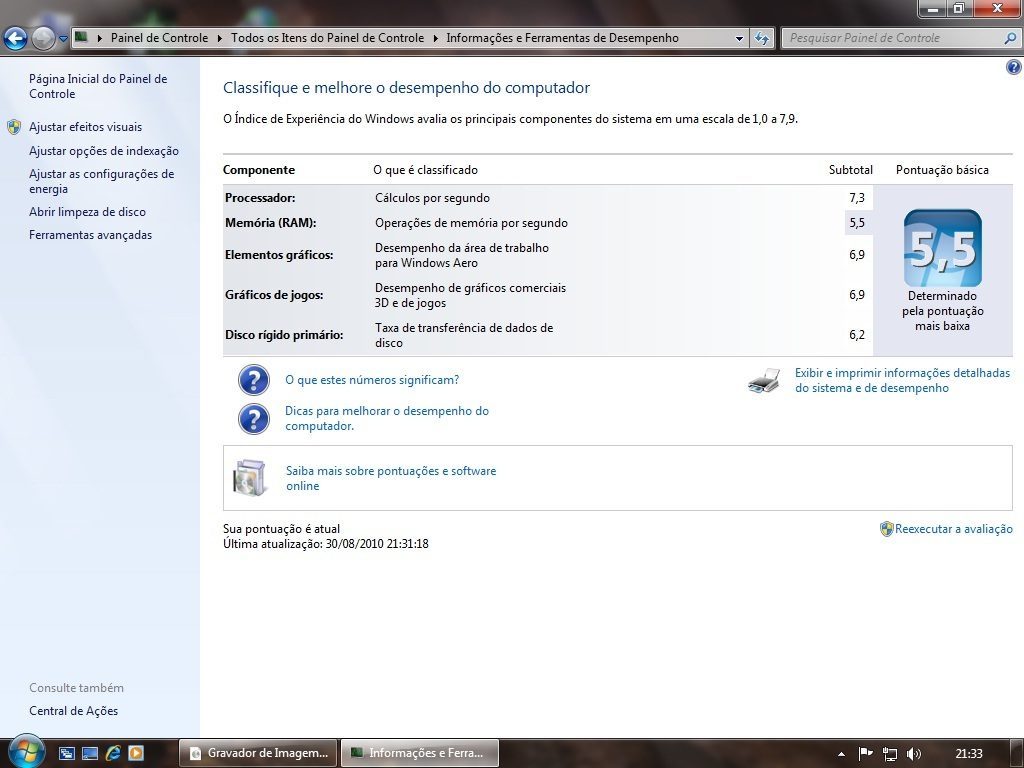Click the taskbar clock 21:33
Screen dimensions: 1024x768
coord(968,754)
